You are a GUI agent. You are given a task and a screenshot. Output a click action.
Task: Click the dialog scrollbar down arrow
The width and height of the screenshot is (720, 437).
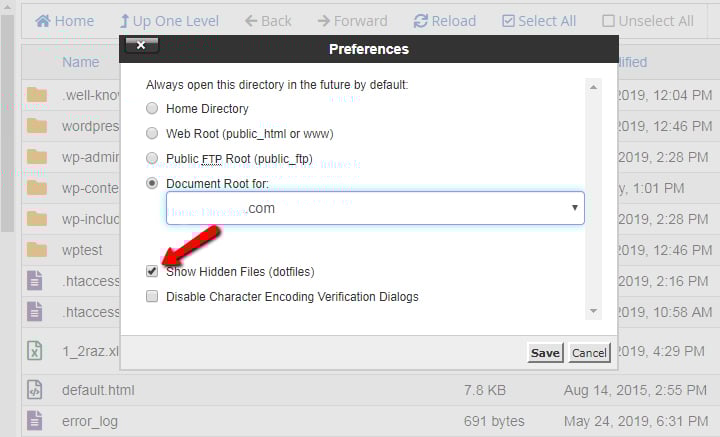pyautogui.click(x=593, y=311)
